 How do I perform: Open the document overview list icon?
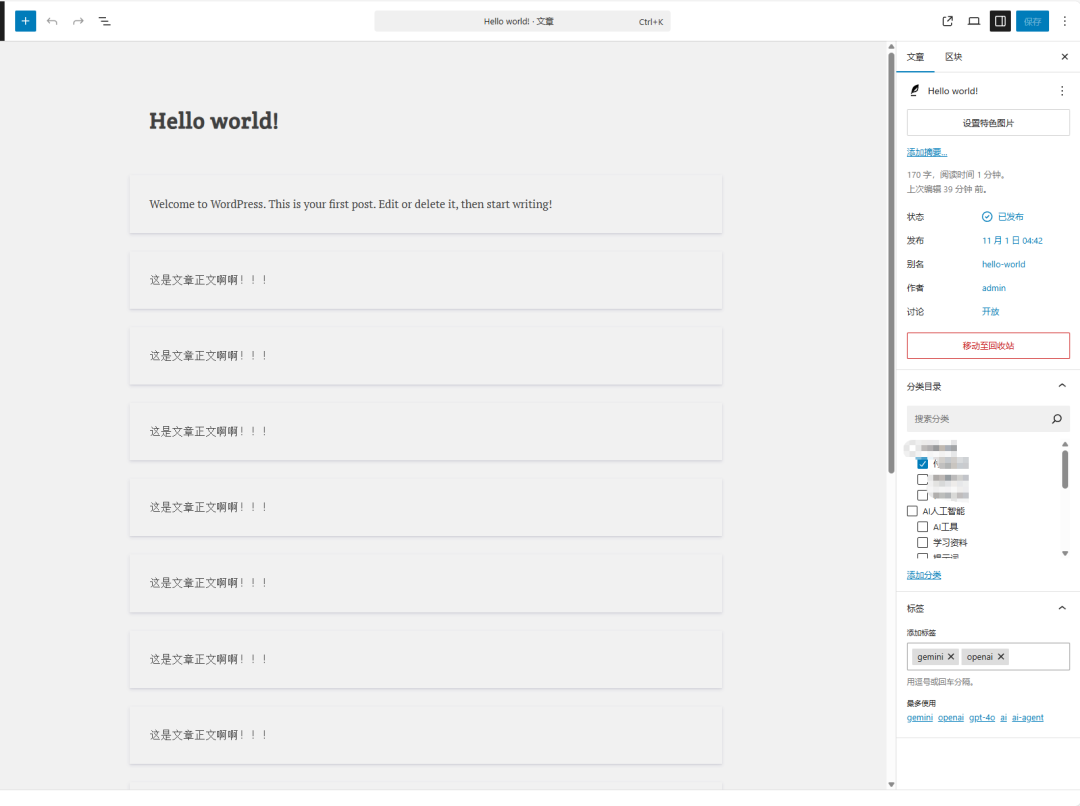click(105, 21)
